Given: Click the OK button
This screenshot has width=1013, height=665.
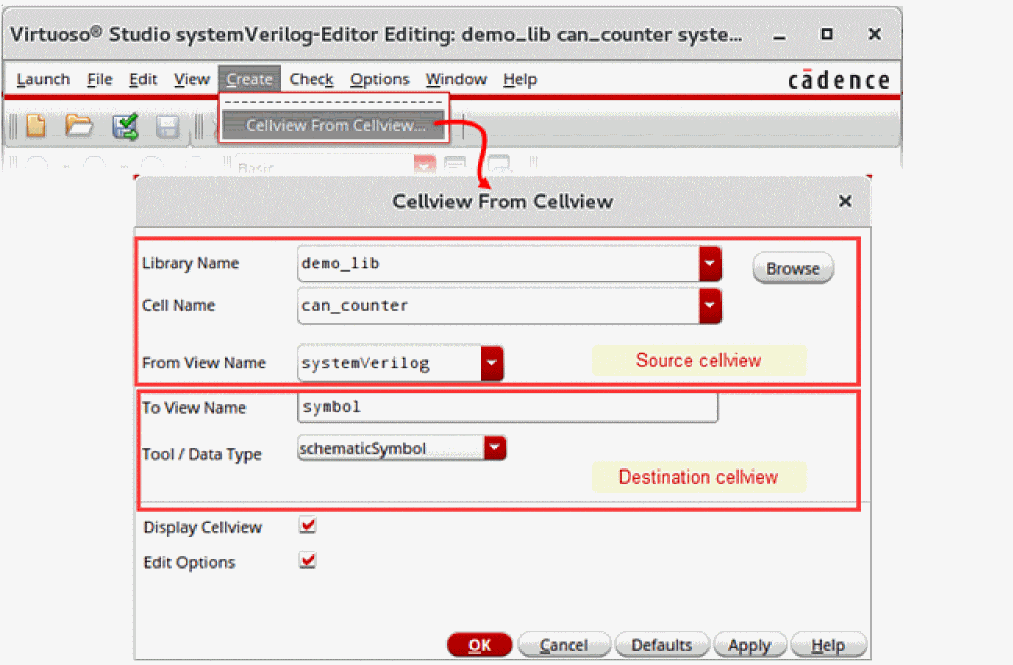Looking at the screenshot, I should [479, 644].
